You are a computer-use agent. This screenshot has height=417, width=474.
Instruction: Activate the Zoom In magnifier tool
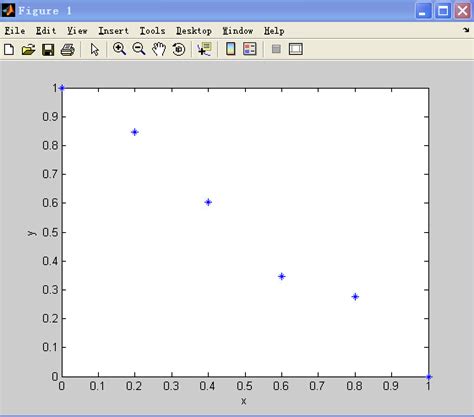(119, 49)
